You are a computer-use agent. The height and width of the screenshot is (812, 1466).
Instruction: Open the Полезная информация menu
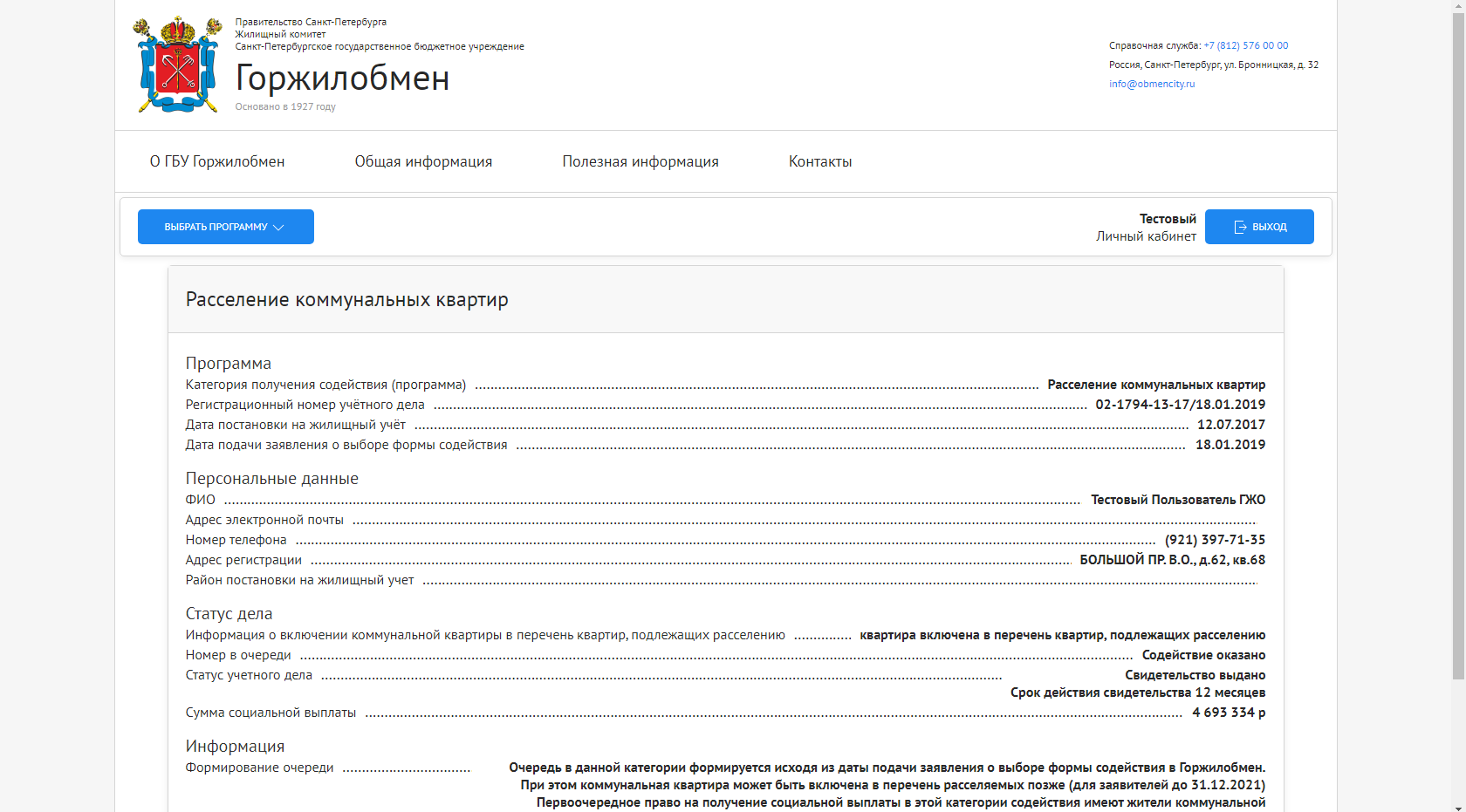[x=641, y=161]
